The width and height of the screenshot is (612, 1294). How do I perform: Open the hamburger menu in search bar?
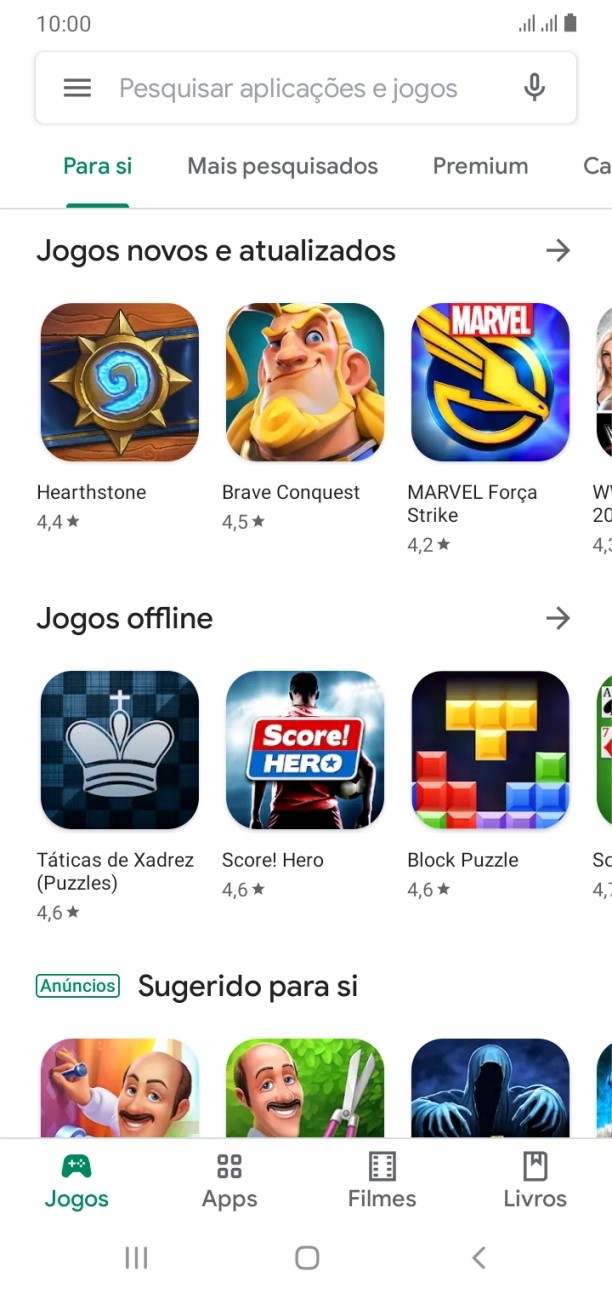coord(77,88)
